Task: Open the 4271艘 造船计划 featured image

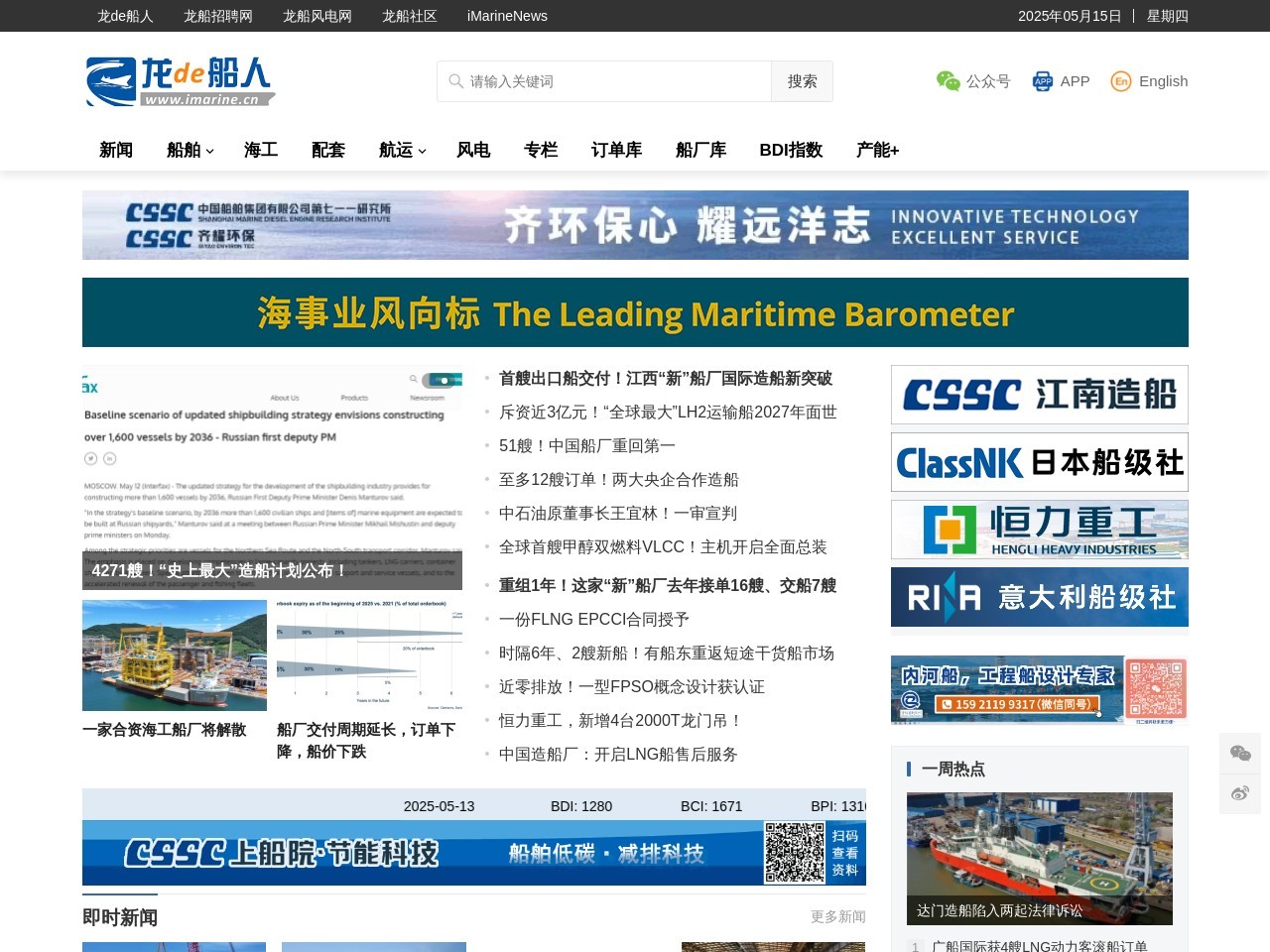Action: click(272, 477)
